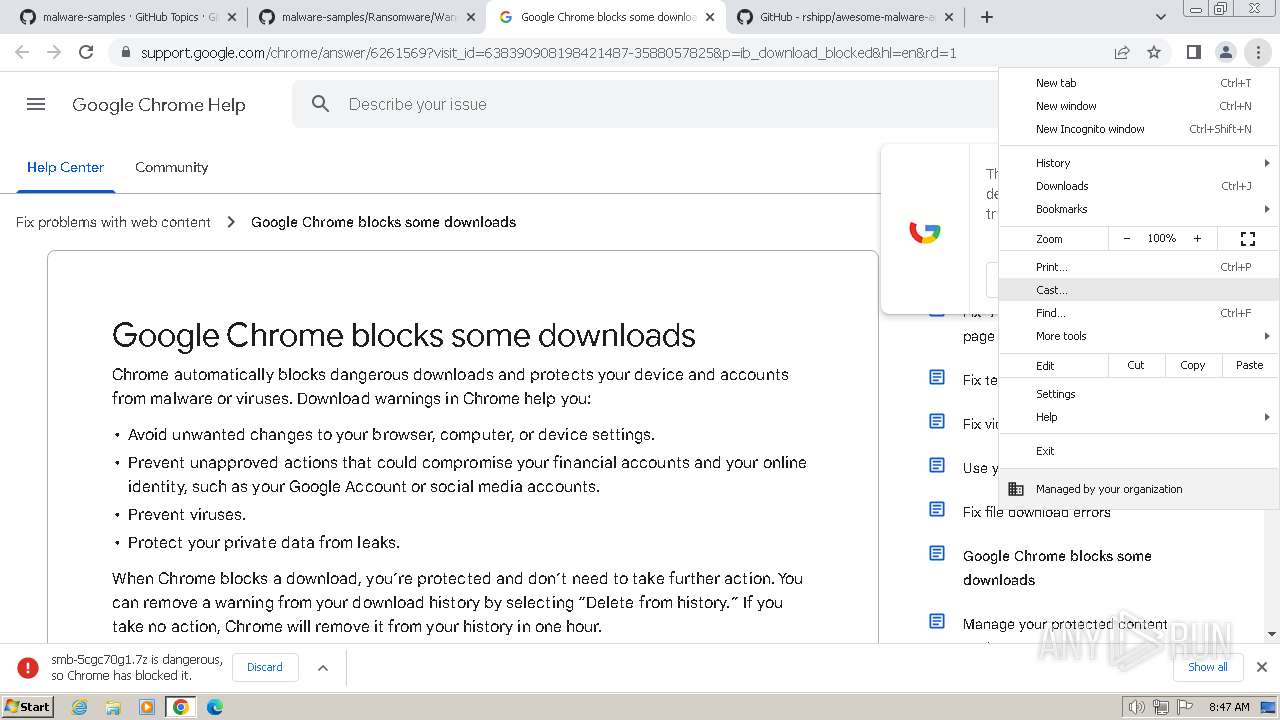This screenshot has height=720, width=1280.
Task: Click Copy in the Edit row
Action: [1193, 365]
